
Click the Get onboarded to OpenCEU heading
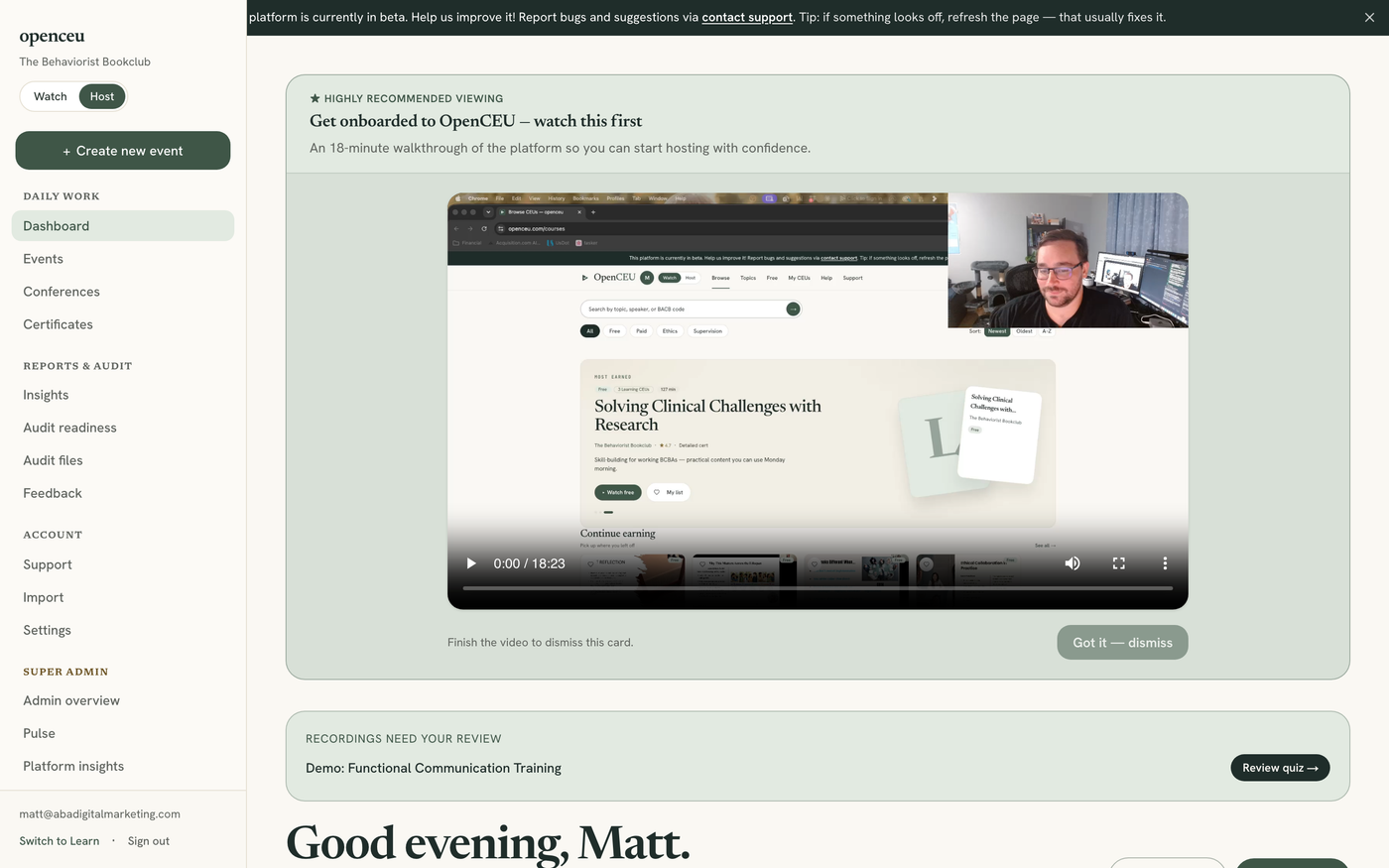[476, 121]
